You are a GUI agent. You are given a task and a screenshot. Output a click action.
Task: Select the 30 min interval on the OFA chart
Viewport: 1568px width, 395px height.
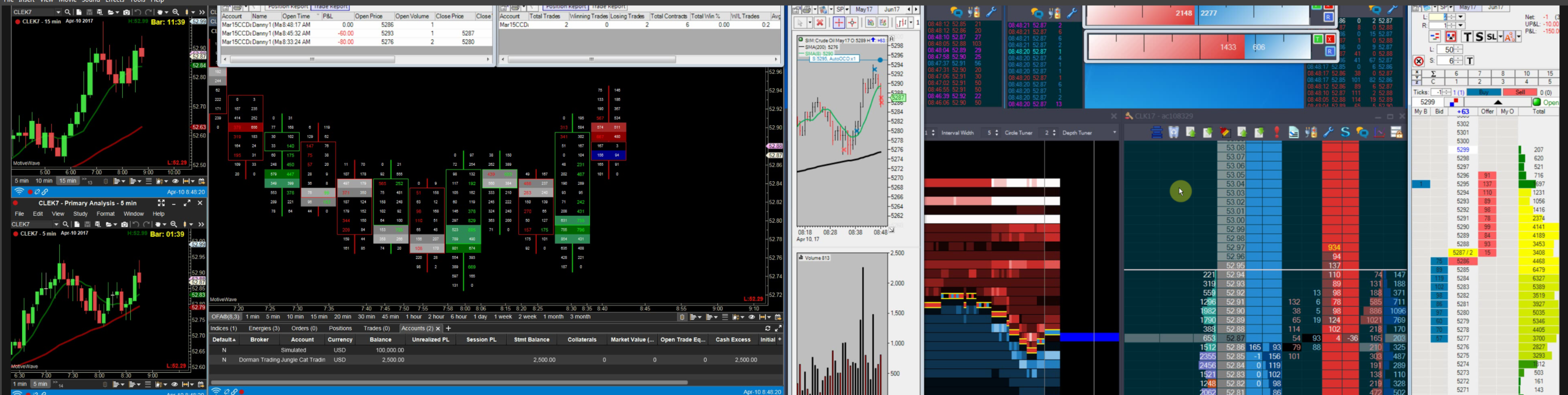(x=367, y=317)
